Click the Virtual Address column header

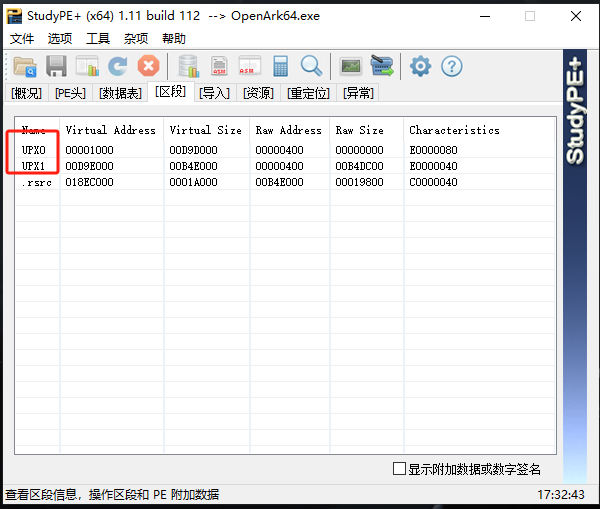pos(111,130)
